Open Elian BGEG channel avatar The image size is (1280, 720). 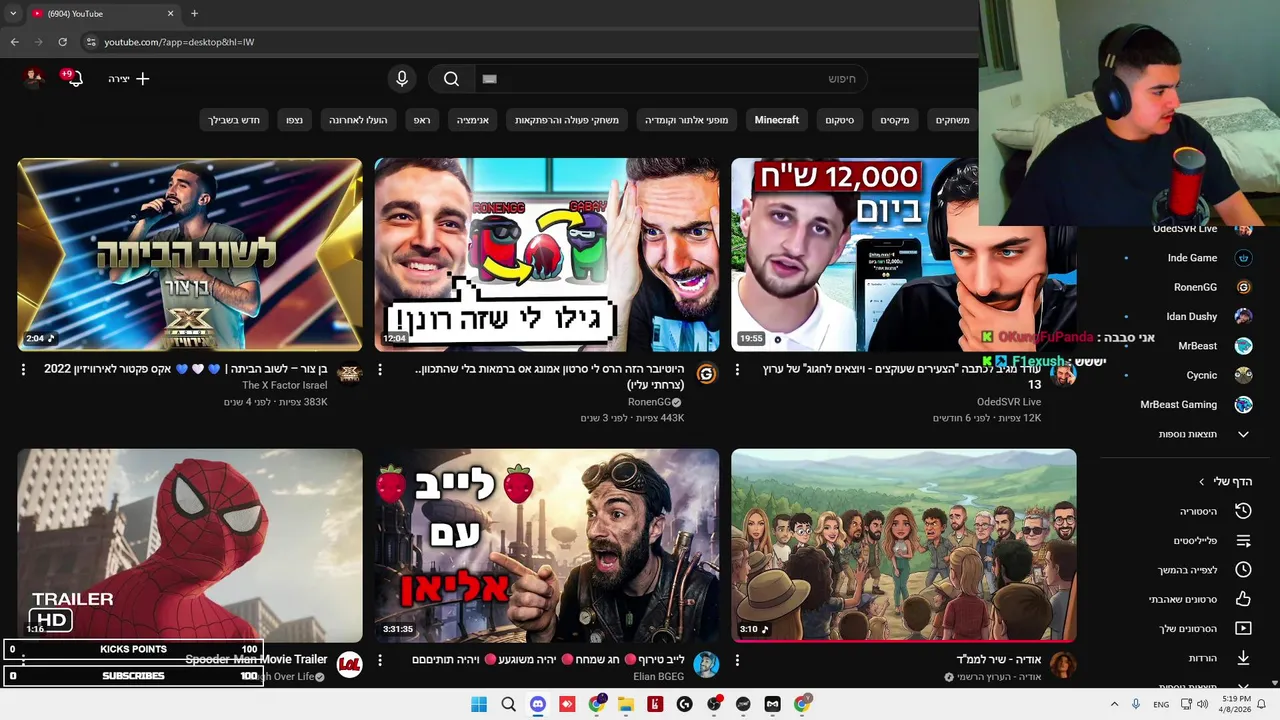click(706, 665)
